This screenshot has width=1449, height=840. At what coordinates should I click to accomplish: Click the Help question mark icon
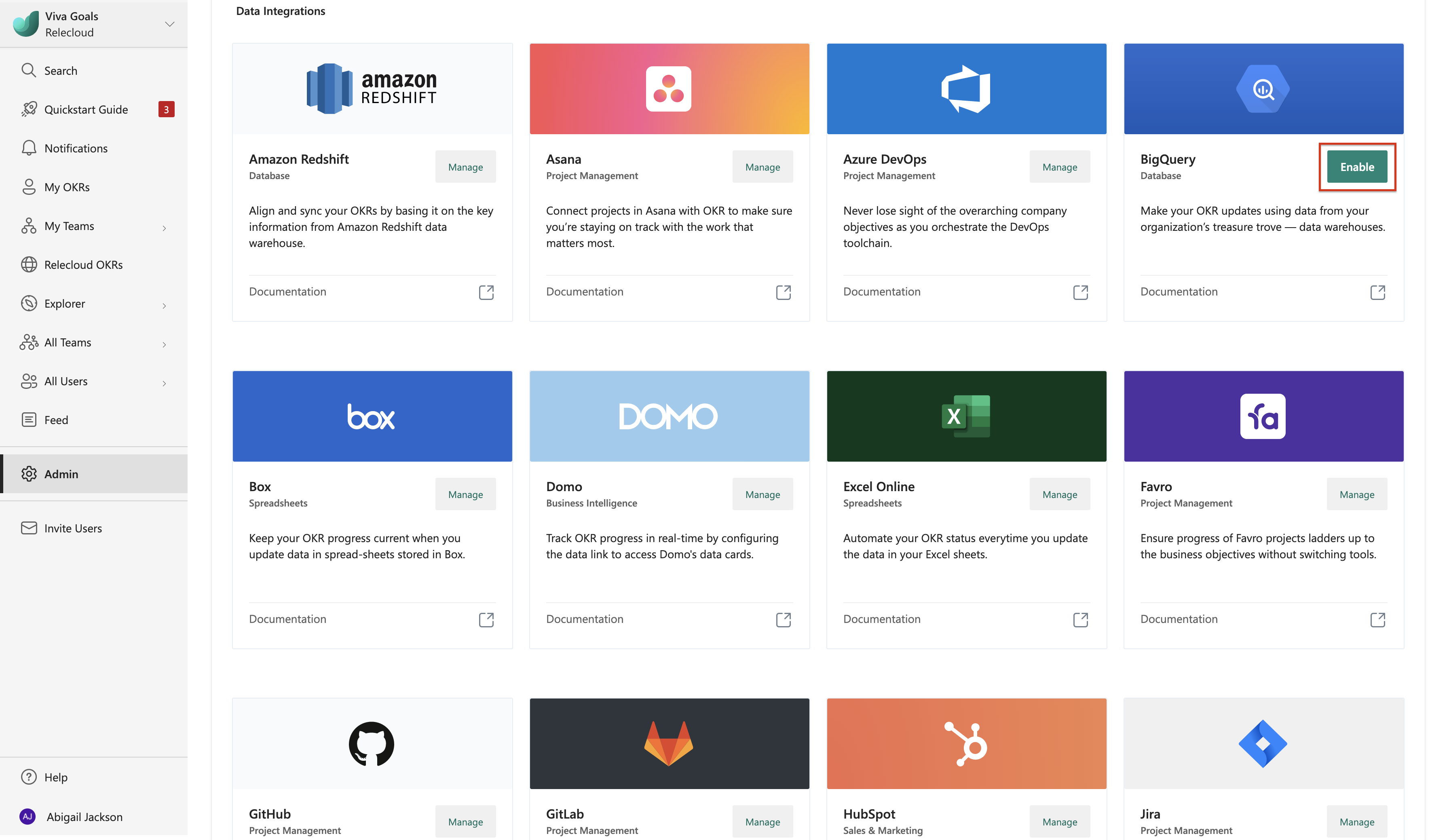pos(29,777)
